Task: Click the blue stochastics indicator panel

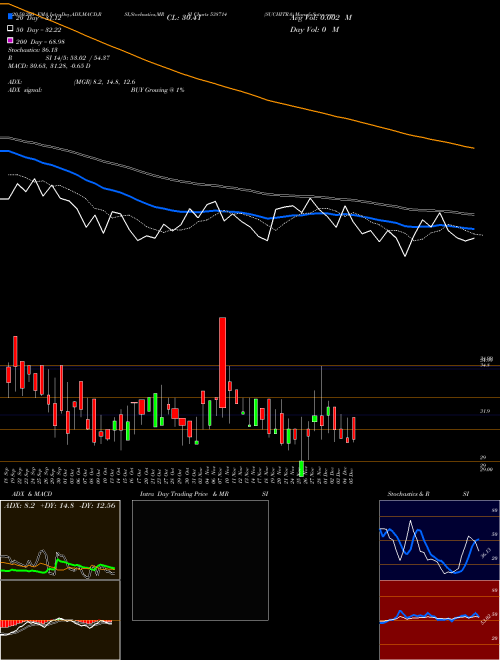Action: [x=439, y=540]
